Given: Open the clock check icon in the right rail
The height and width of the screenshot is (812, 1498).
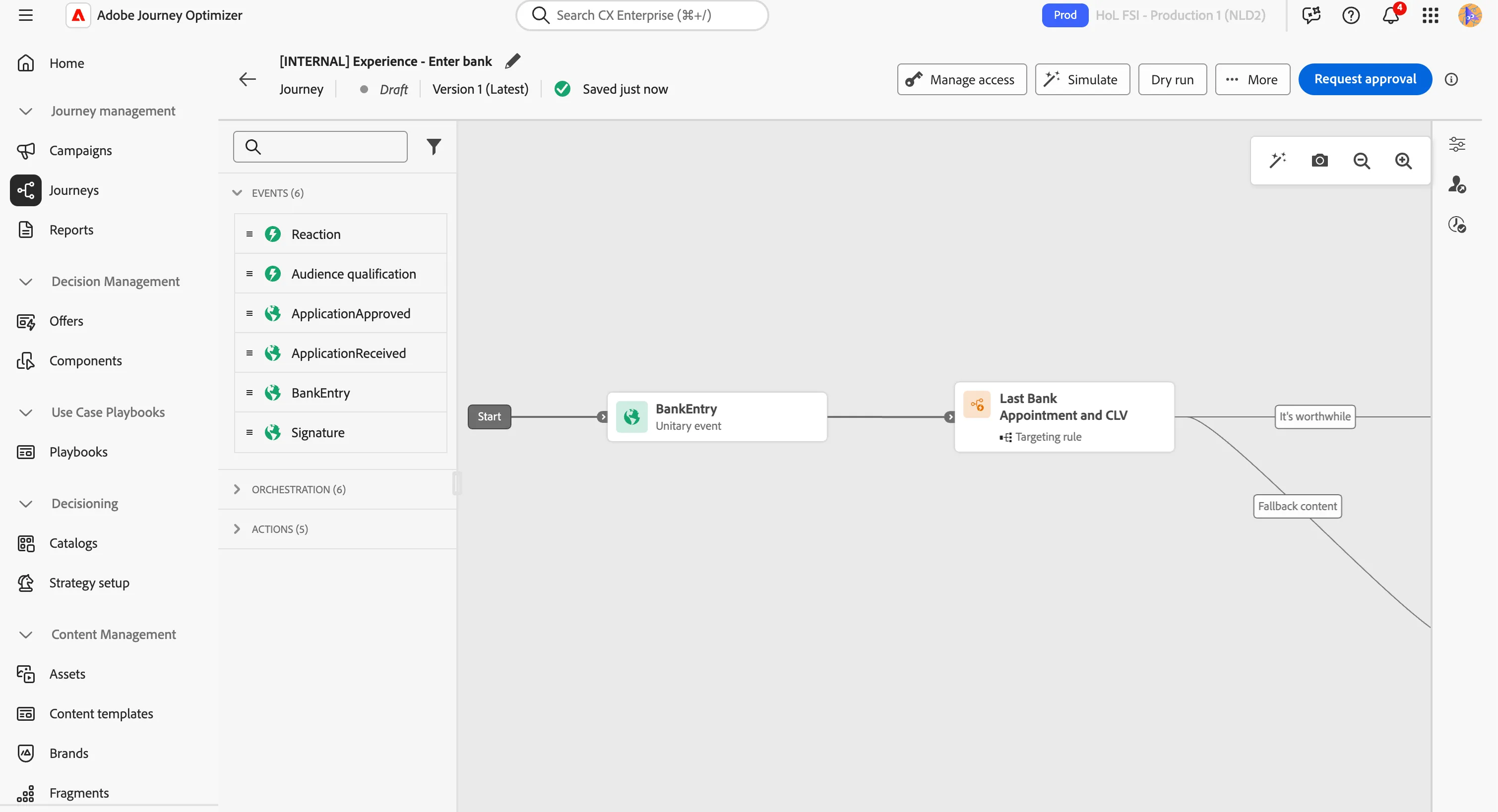Looking at the screenshot, I should coord(1457,225).
